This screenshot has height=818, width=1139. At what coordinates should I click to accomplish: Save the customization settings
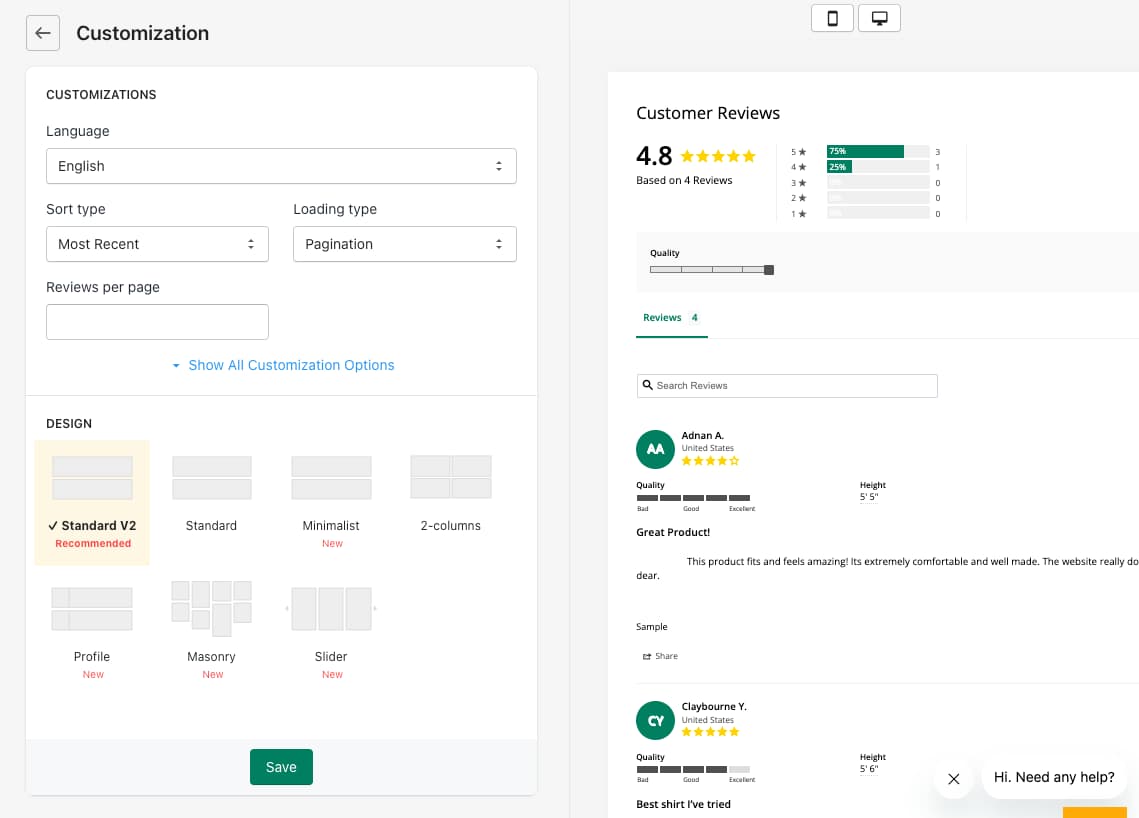(x=281, y=767)
